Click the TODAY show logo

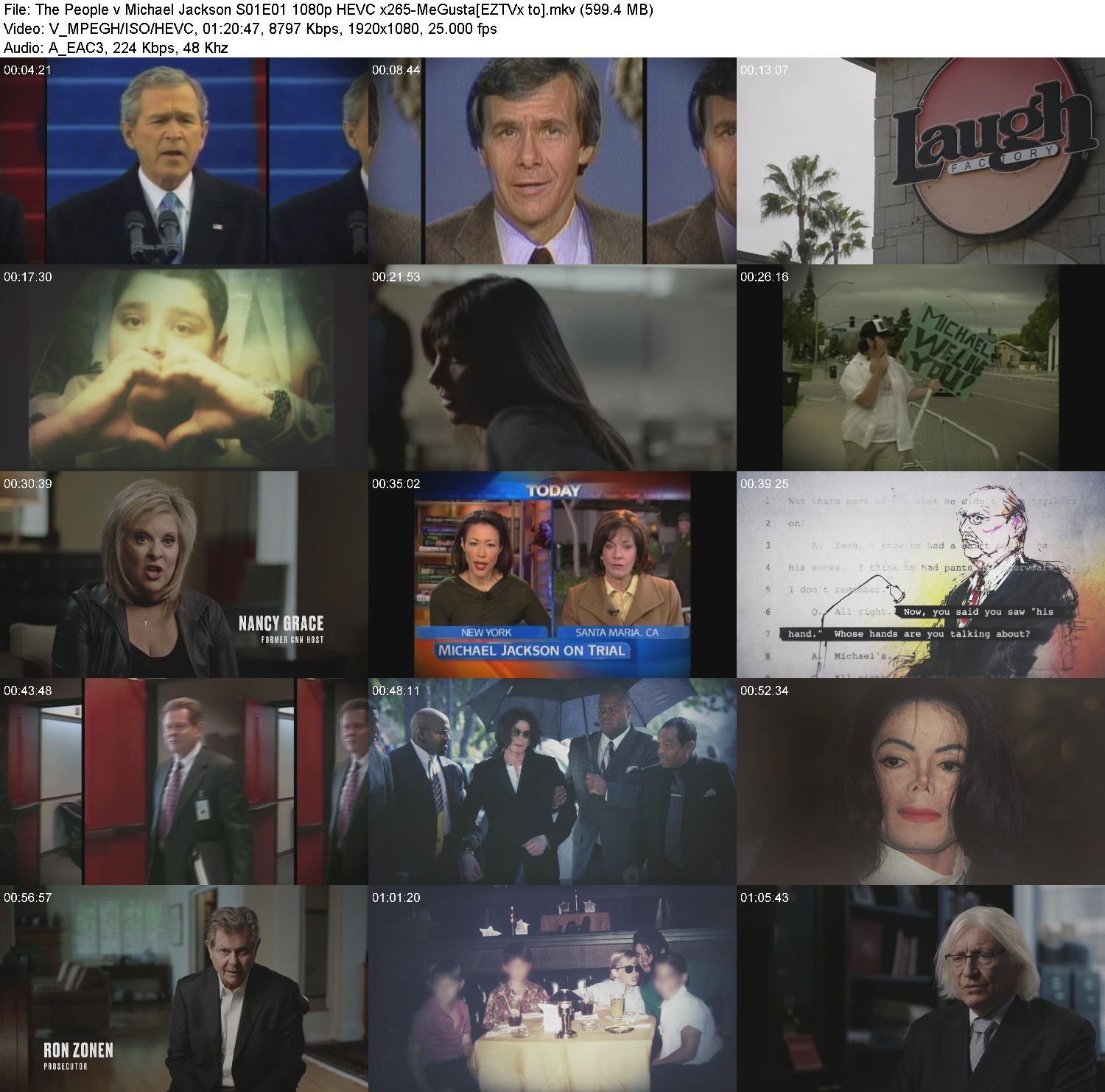(552, 490)
